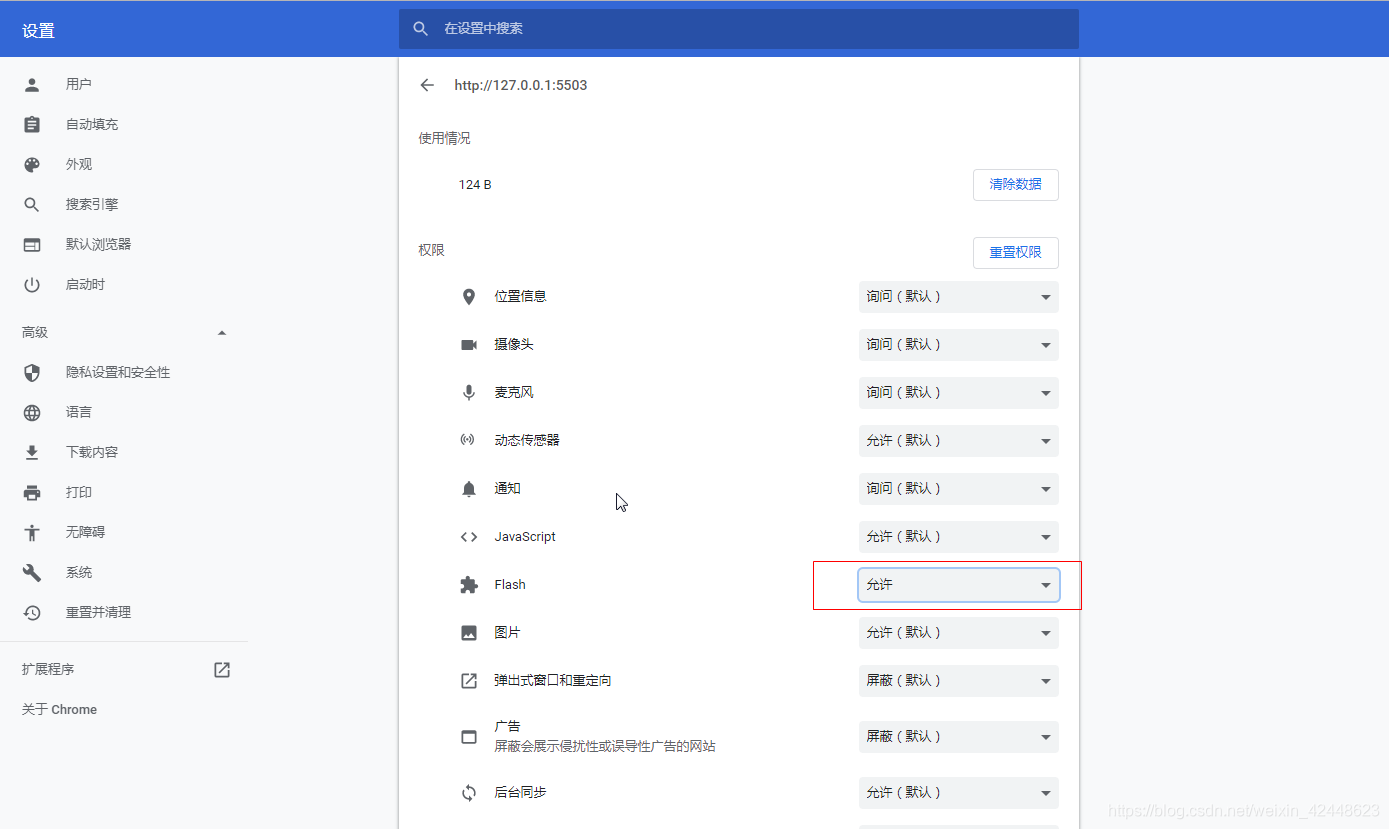Click the images icon next to 图片

(x=468, y=632)
